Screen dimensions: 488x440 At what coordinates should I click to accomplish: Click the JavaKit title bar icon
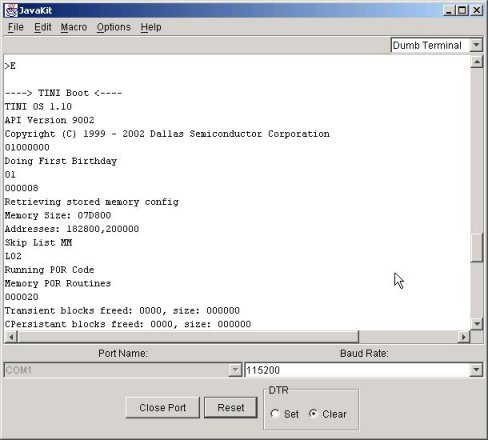(x=11, y=11)
